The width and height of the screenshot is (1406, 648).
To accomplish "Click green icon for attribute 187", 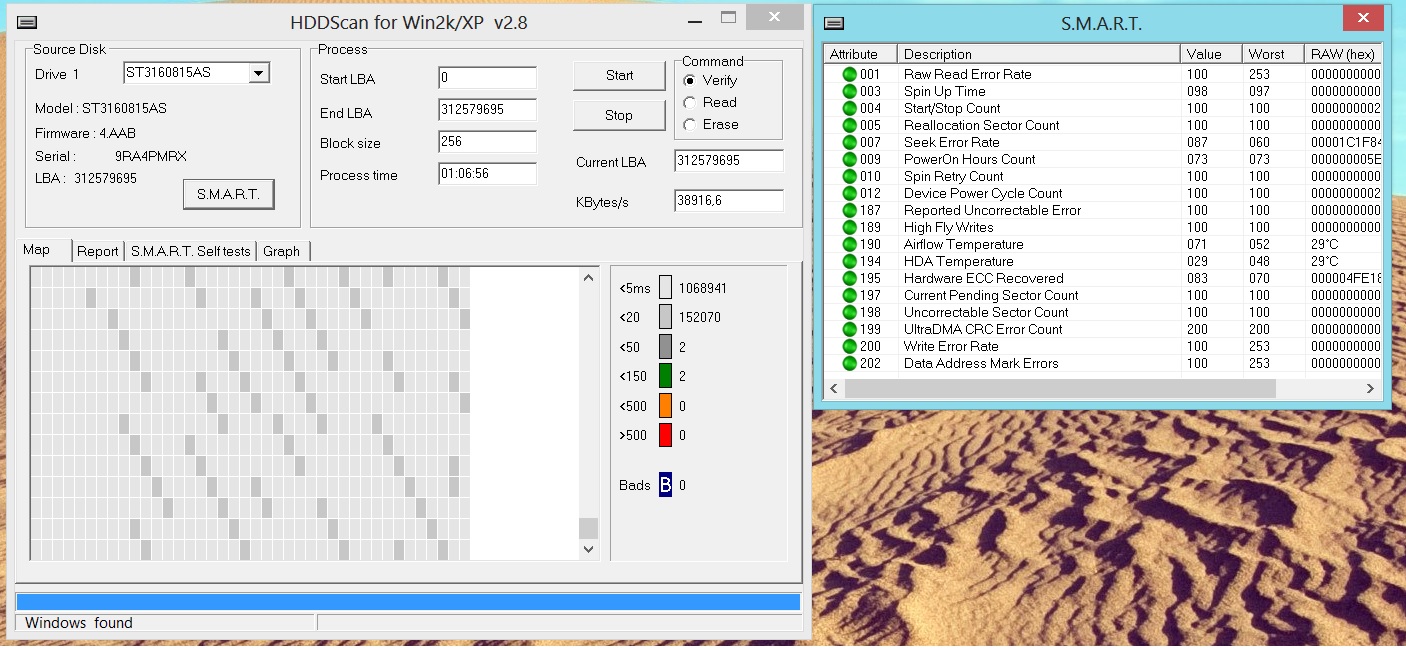I will point(849,210).
